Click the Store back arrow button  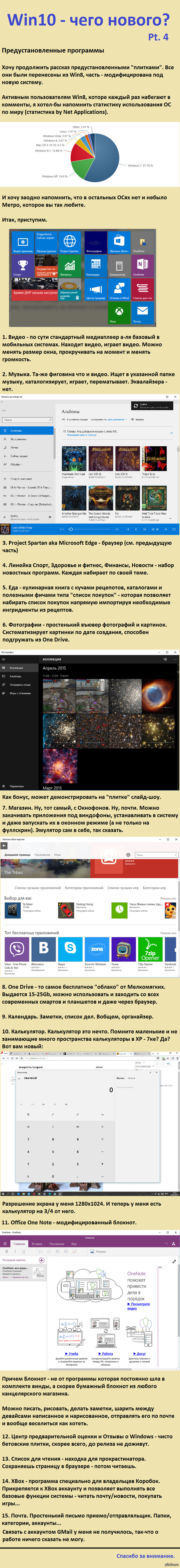pyautogui.click(x=4, y=846)
